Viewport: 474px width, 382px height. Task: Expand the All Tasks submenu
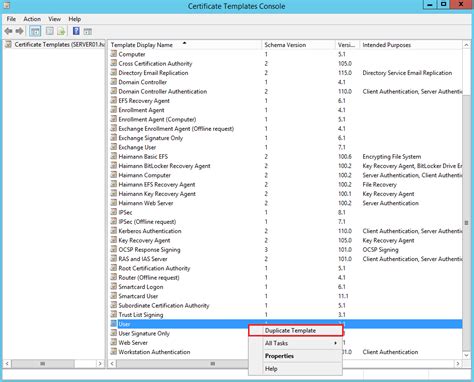tap(296, 343)
